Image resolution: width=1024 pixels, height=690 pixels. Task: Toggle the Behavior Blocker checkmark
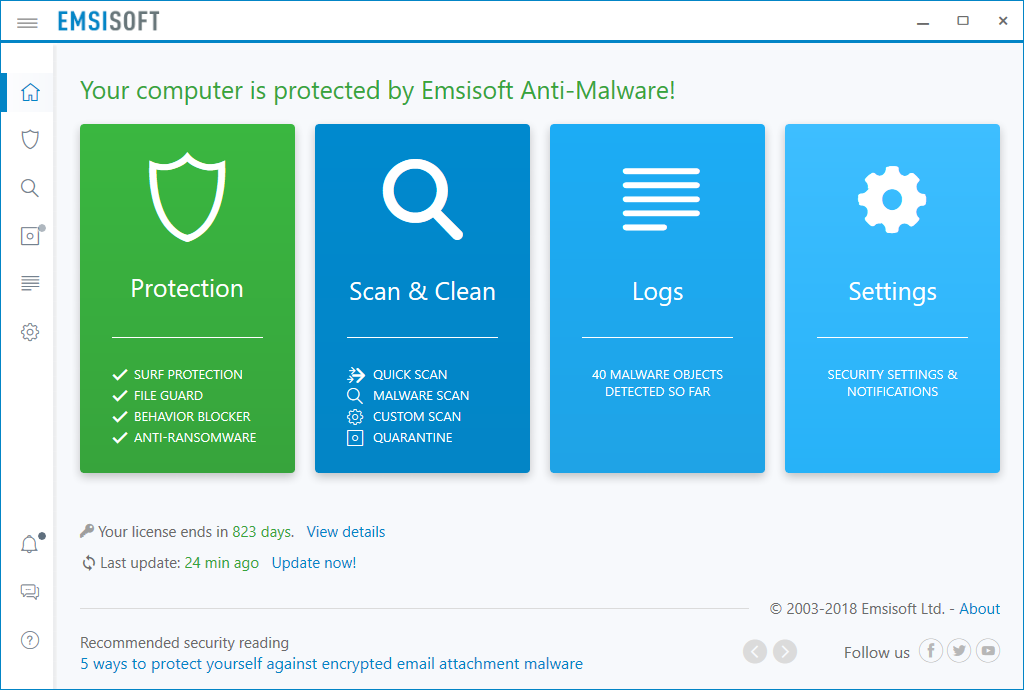point(120,417)
